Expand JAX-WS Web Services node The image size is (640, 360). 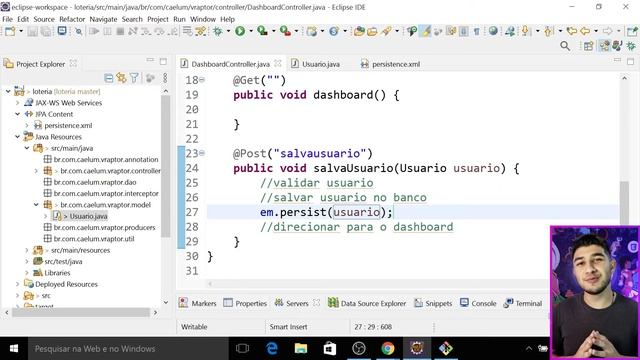click(x=18, y=103)
